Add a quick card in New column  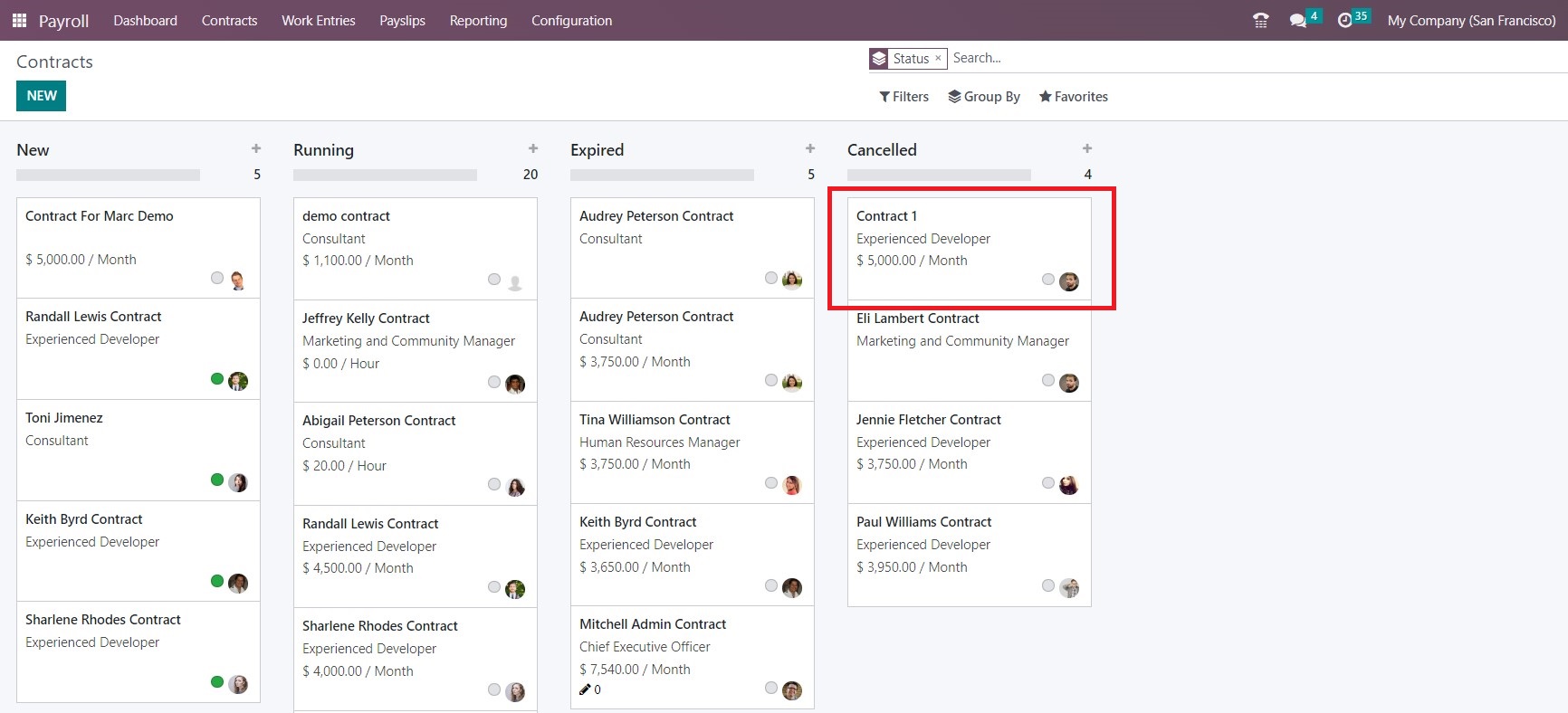[256, 148]
